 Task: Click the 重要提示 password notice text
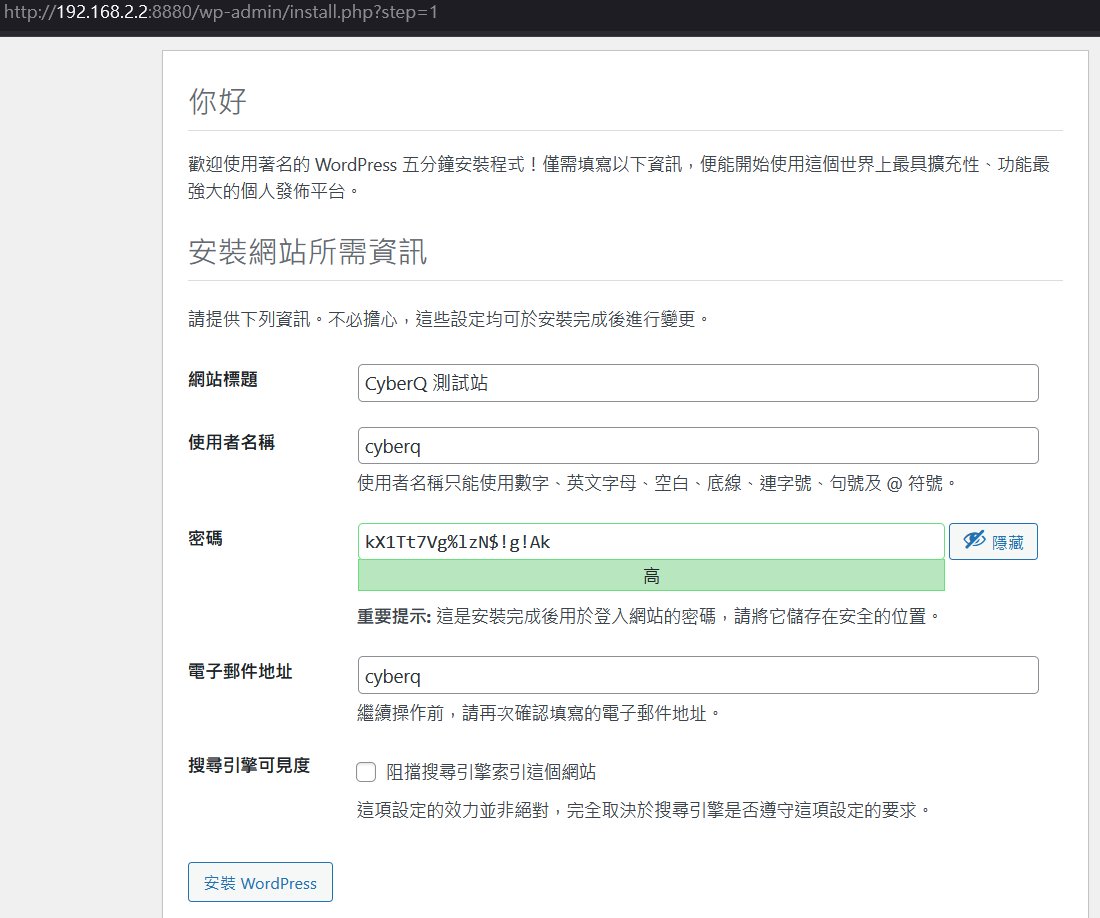pos(648,616)
